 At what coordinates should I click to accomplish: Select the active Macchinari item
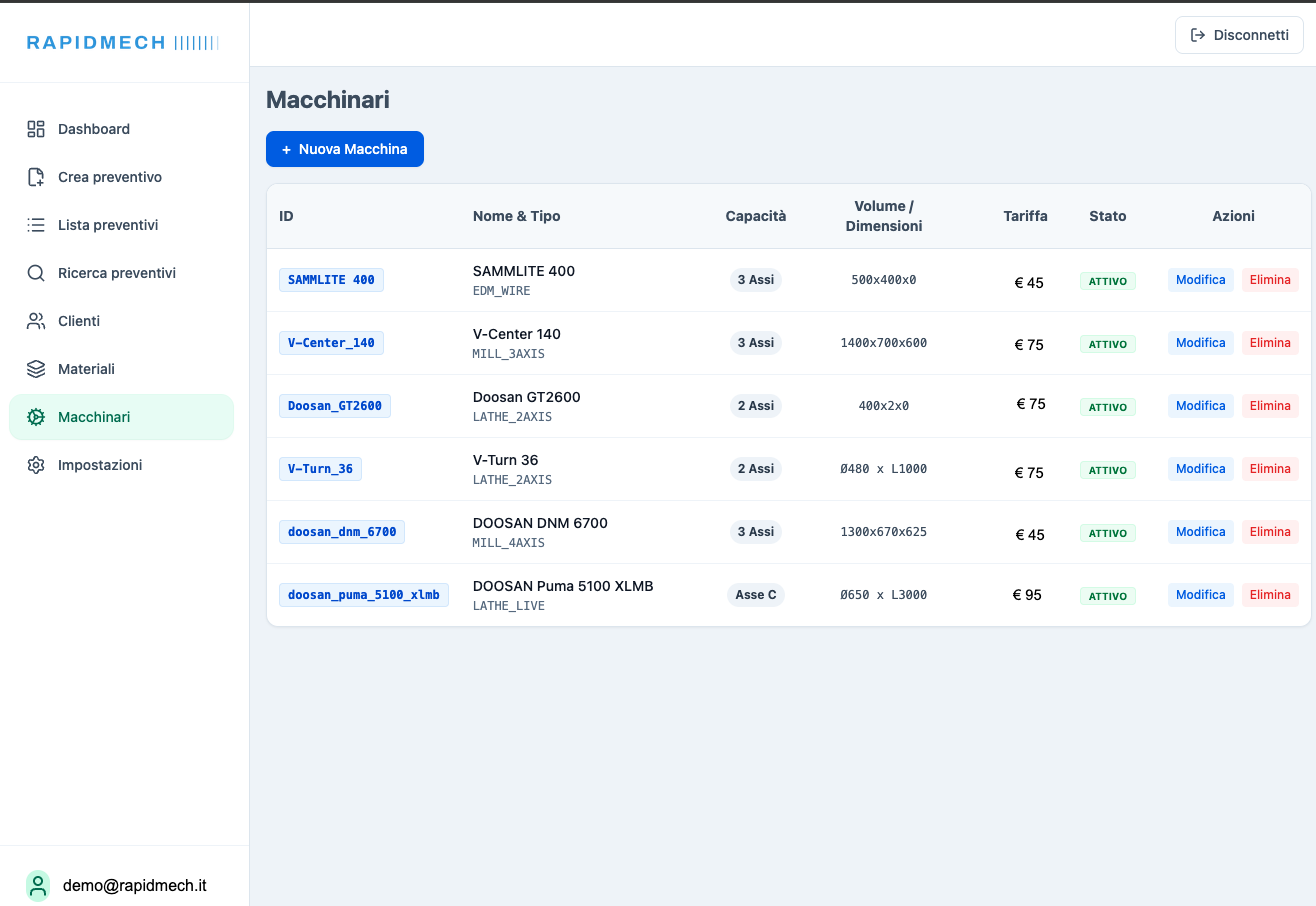pos(121,417)
